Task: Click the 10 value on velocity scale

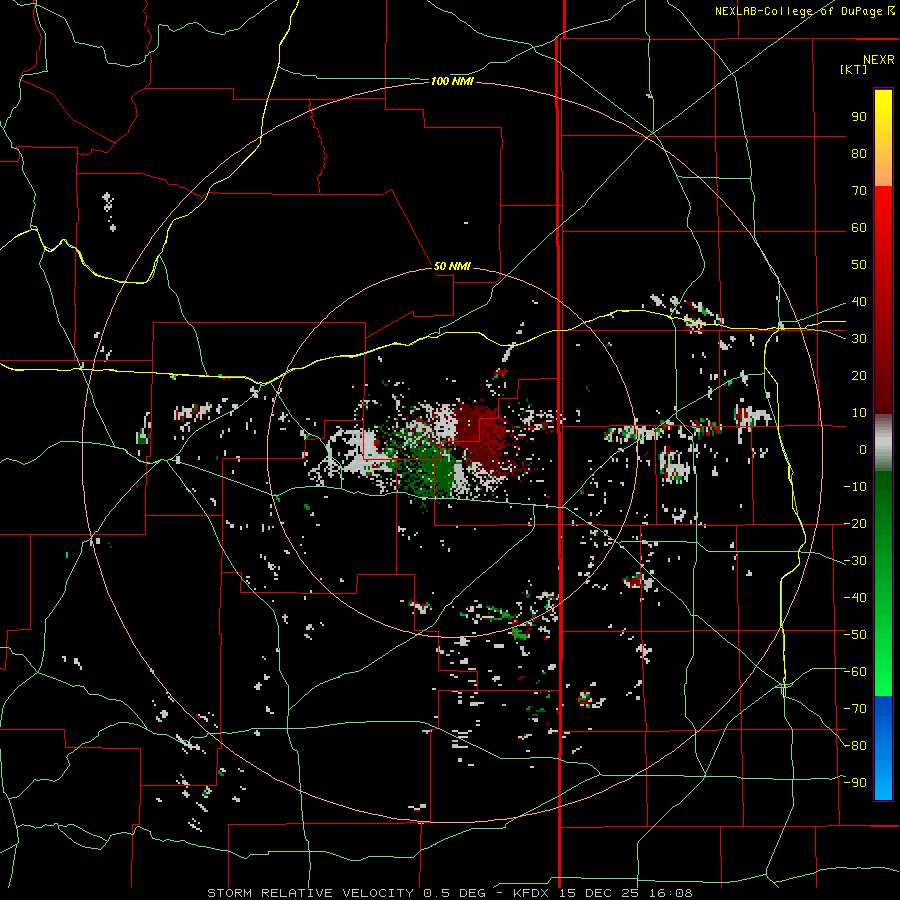Action: tap(859, 413)
